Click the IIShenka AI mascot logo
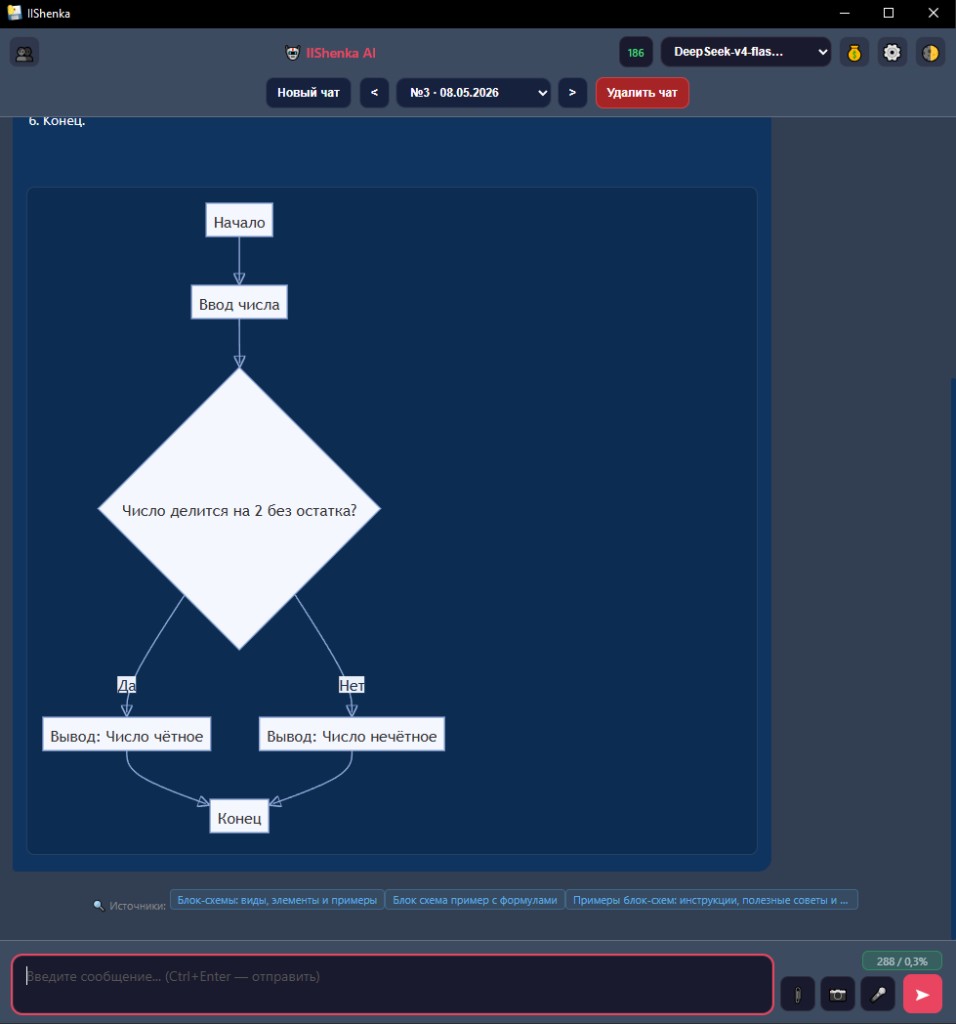 point(293,53)
